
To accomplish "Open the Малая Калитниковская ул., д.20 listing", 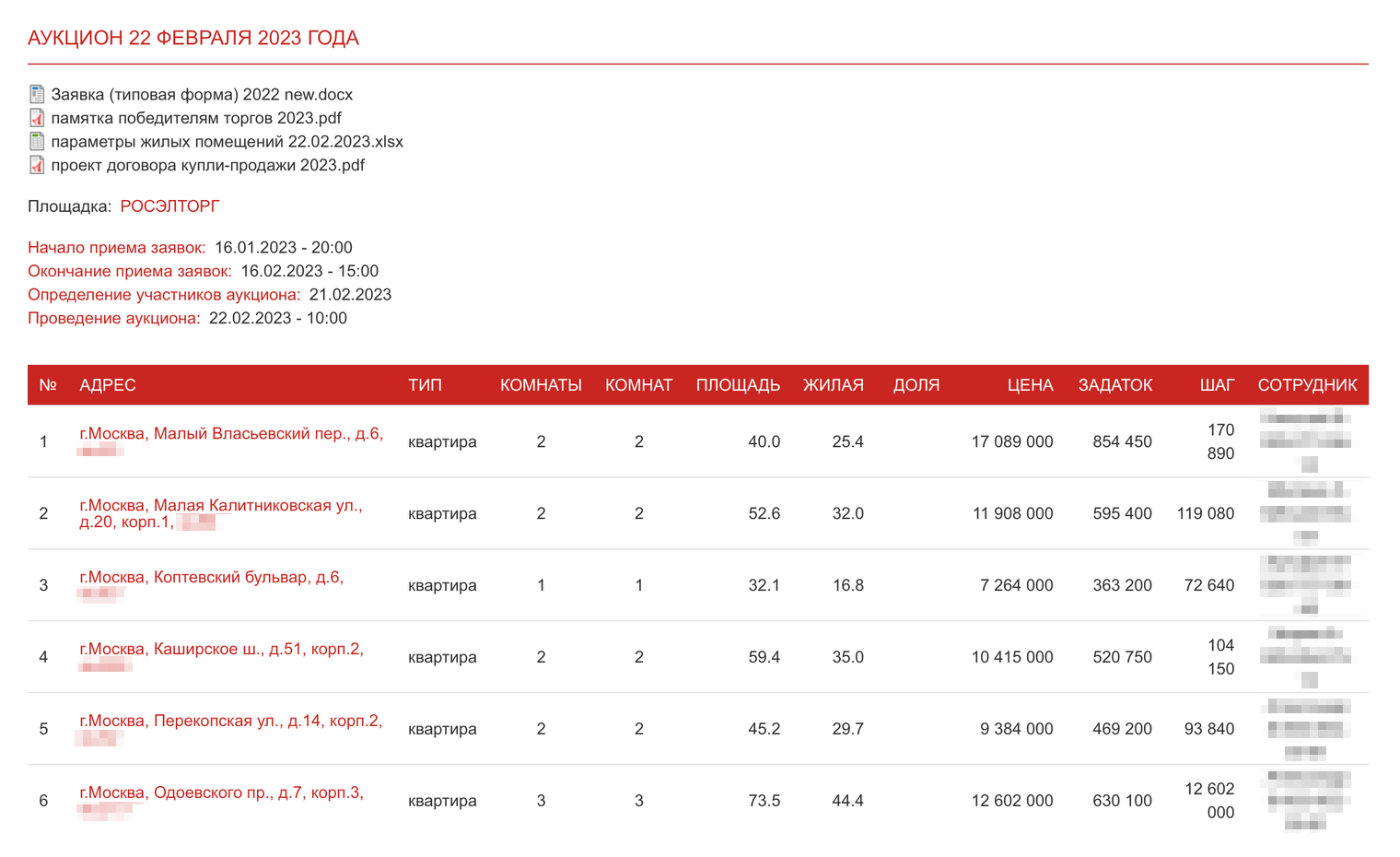I will [x=221, y=513].
